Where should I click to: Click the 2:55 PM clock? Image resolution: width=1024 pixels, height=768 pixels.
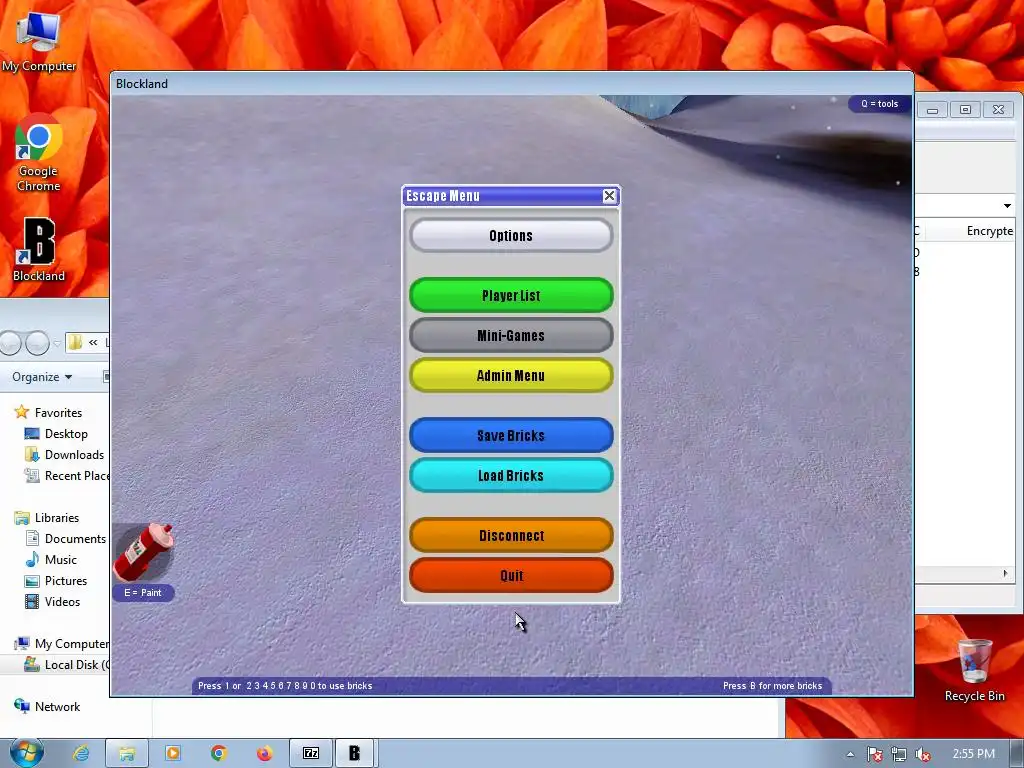[973, 754]
